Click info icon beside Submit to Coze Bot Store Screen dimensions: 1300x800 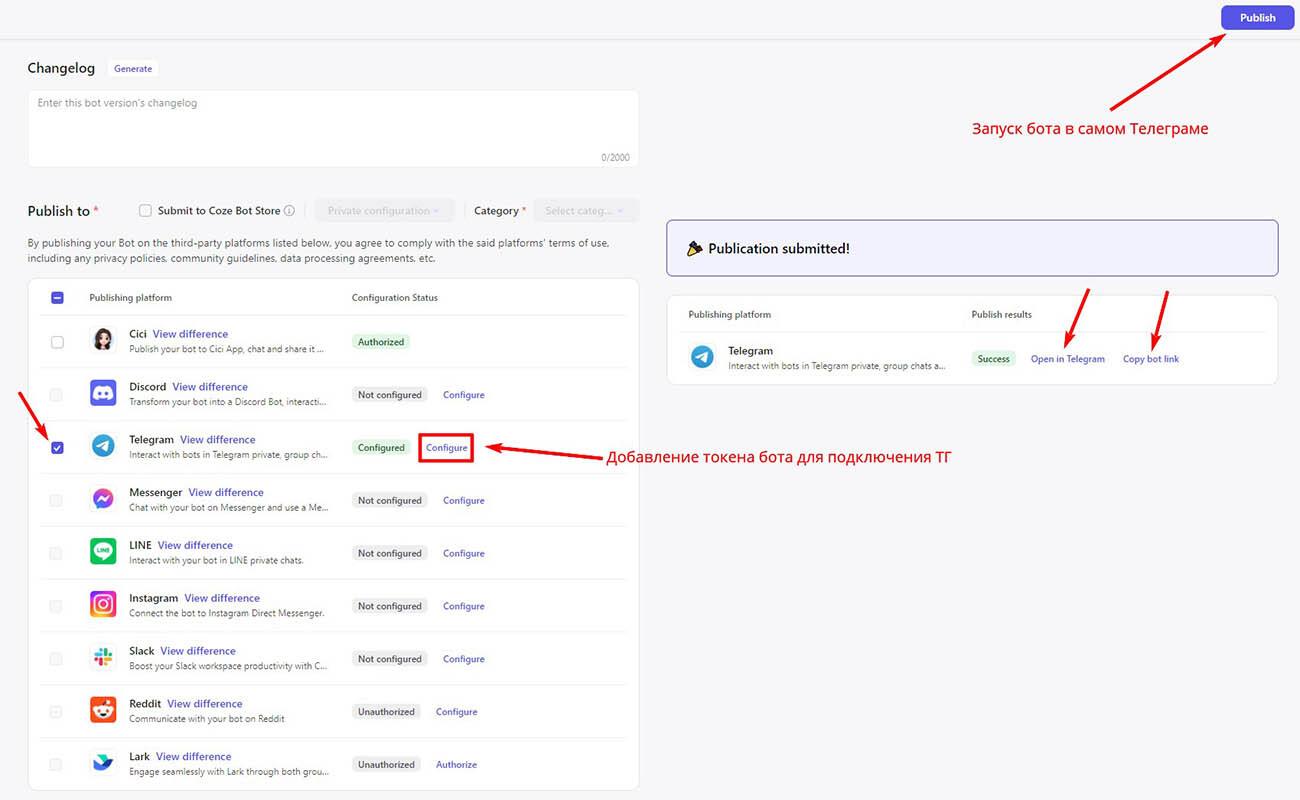pos(289,211)
